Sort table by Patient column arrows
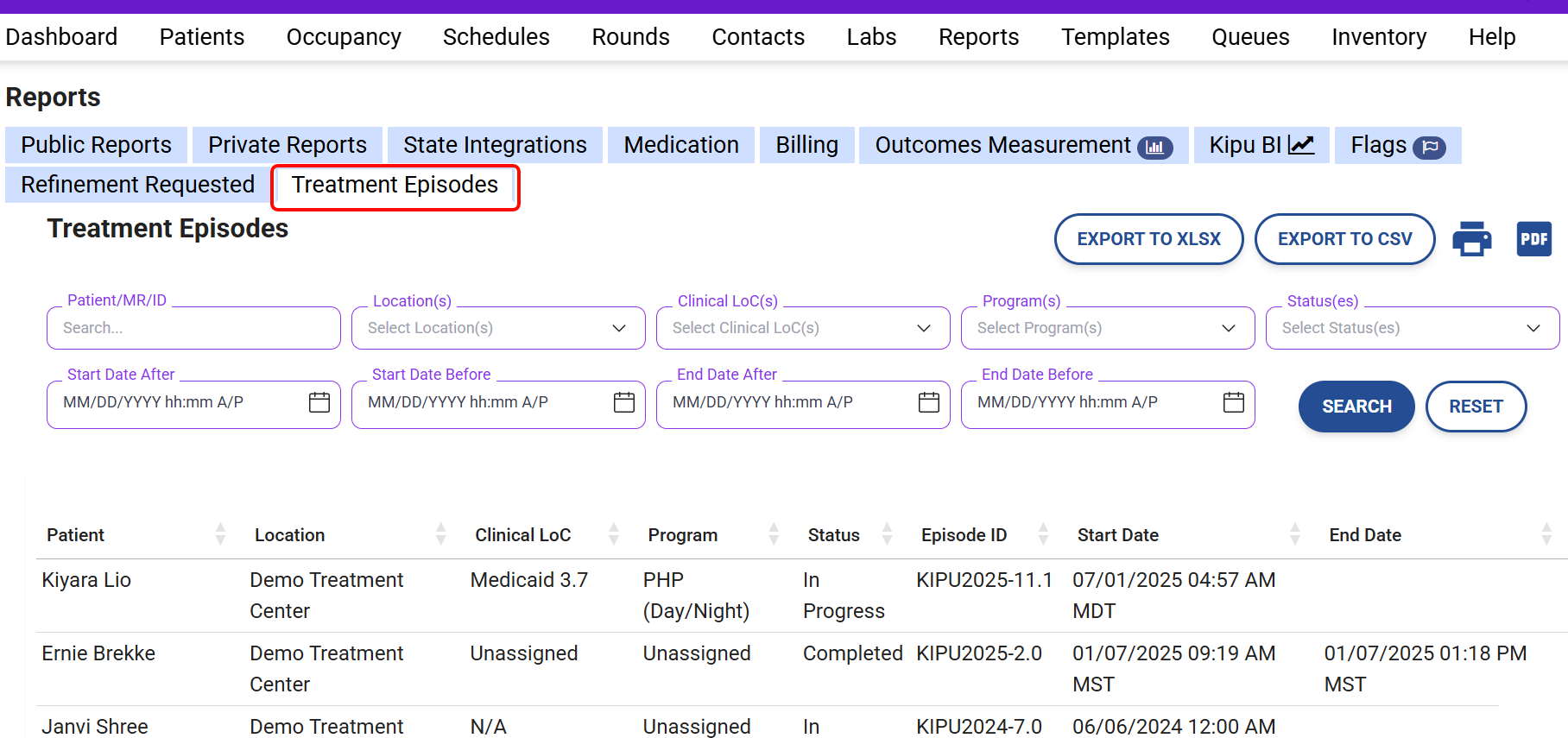 (220, 534)
